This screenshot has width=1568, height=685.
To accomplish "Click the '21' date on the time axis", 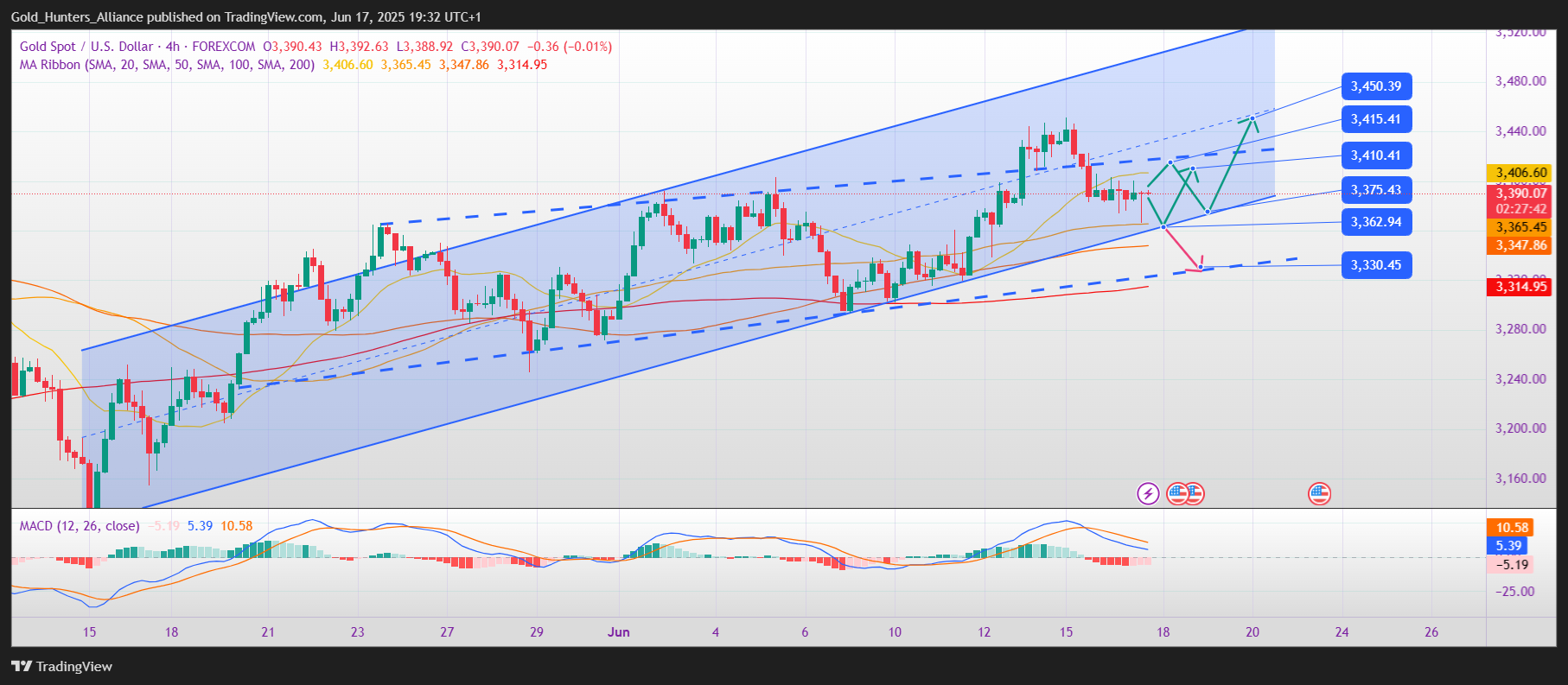I will [268, 632].
